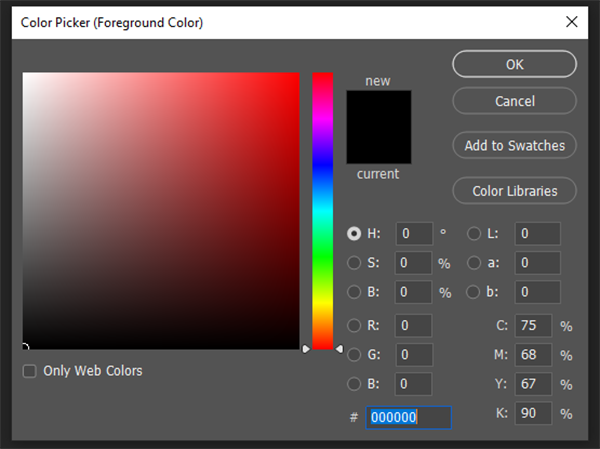Select the HSB brightness B radio button

coord(354,292)
